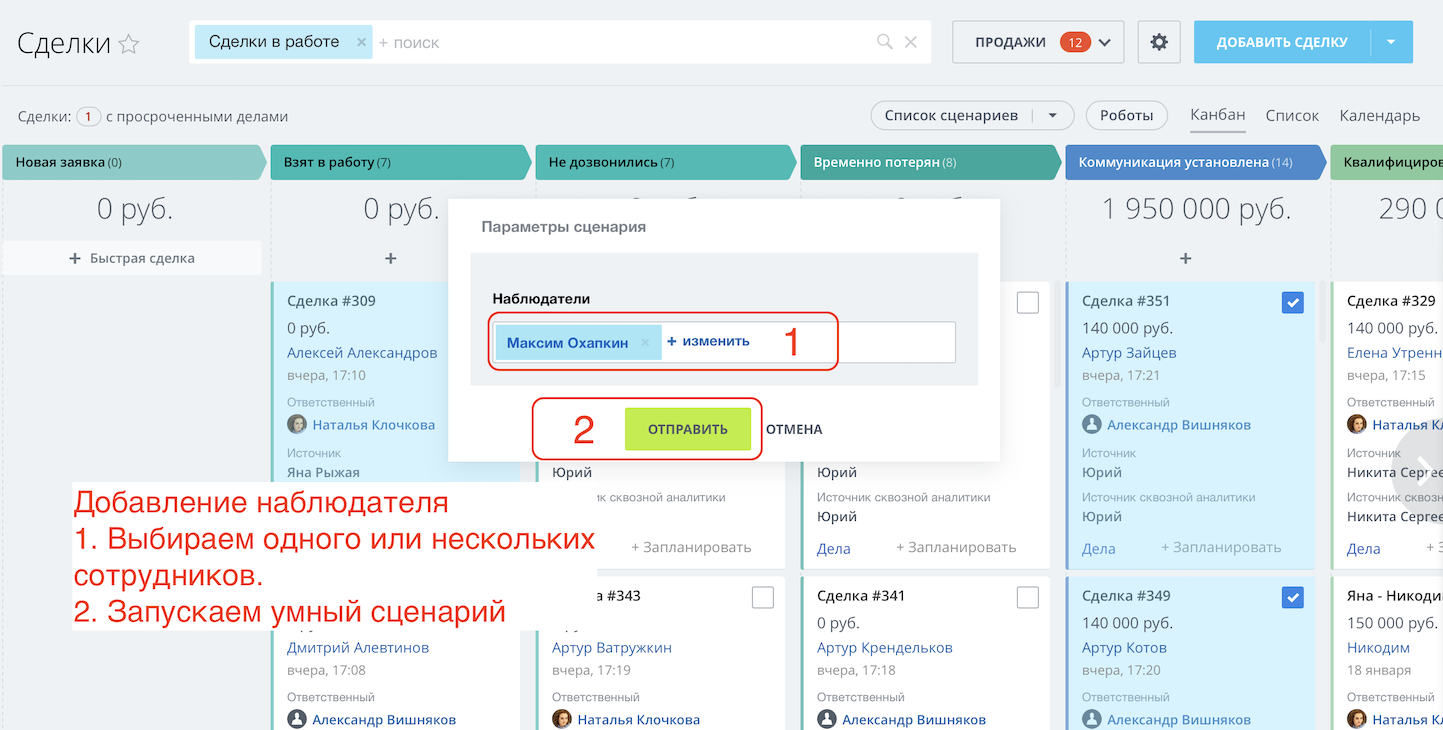Open contact Артур Котов
This screenshot has width=1443, height=730.
click(1124, 648)
